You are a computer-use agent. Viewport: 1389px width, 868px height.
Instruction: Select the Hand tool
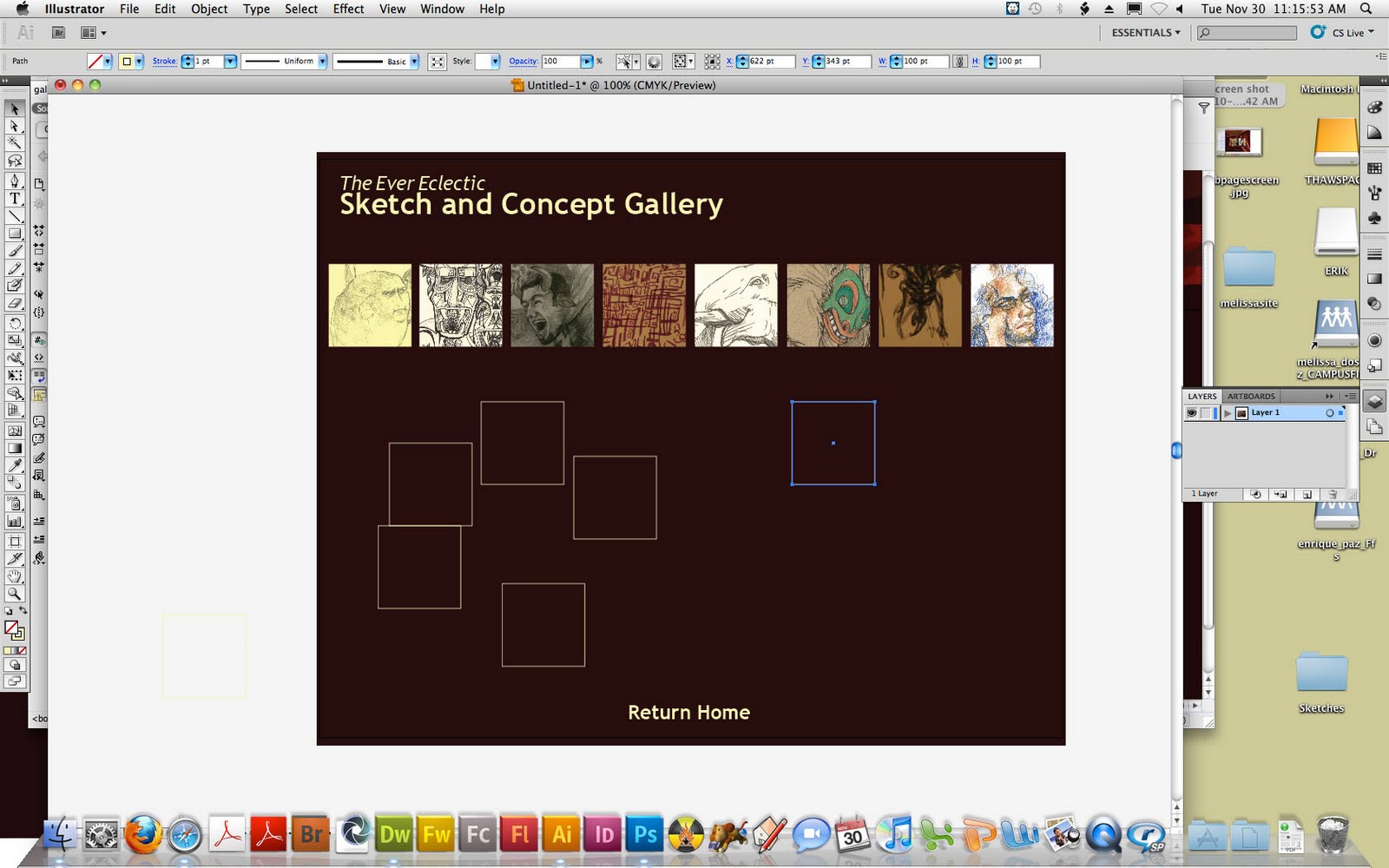pyautogui.click(x=15, y=576)
